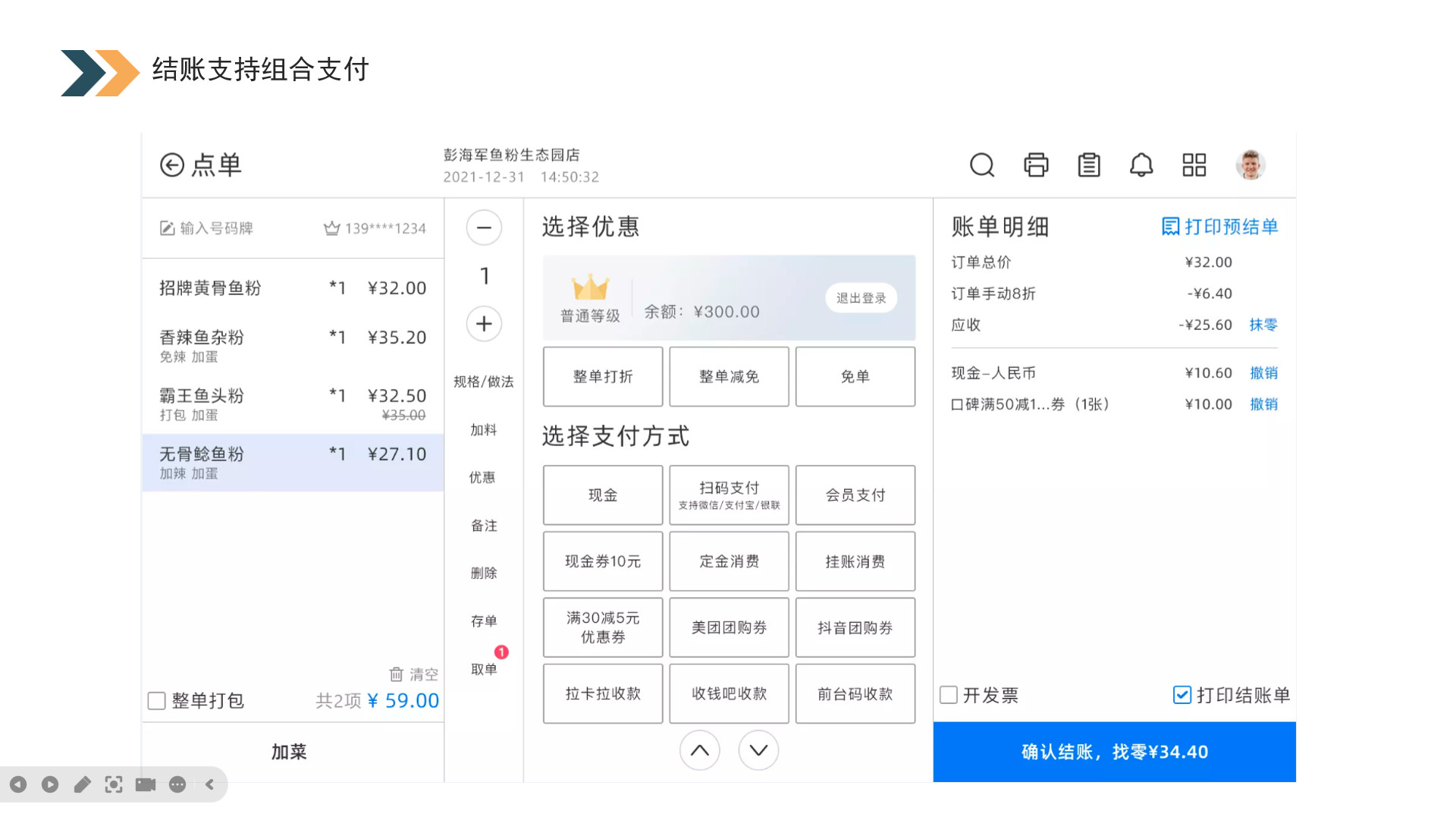Check the 开发票 checkbox
Viewport: 1456px width, 817px height.
[949, 695]
